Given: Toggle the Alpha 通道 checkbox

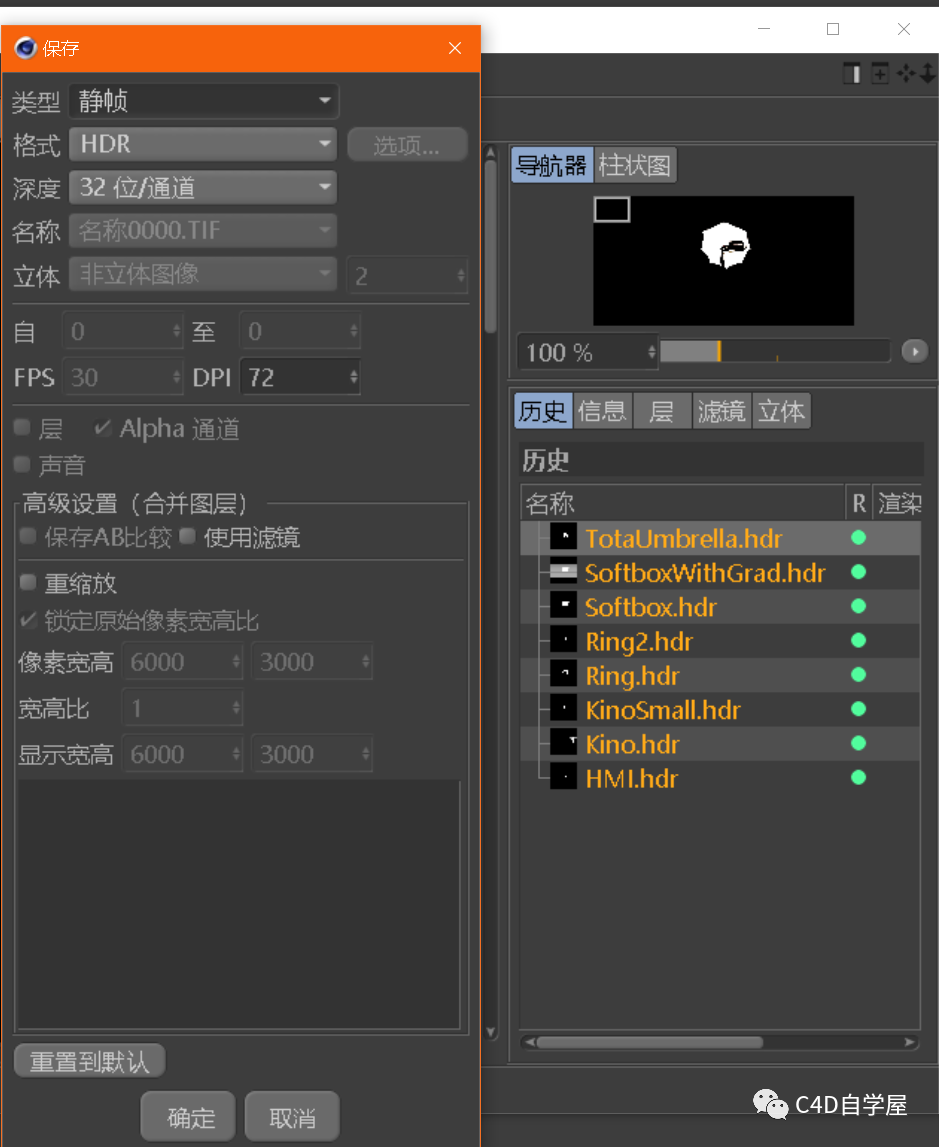Looking at the screenshot, I should (103, 428).
